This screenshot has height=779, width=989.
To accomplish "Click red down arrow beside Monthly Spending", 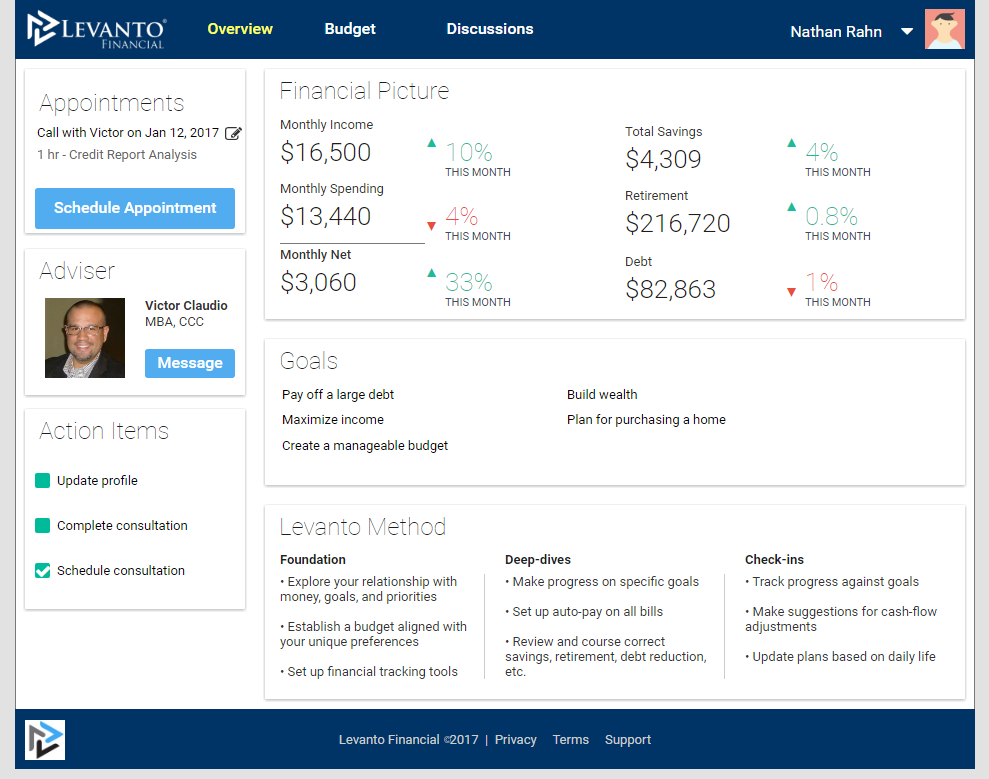I will coord(431,226).
